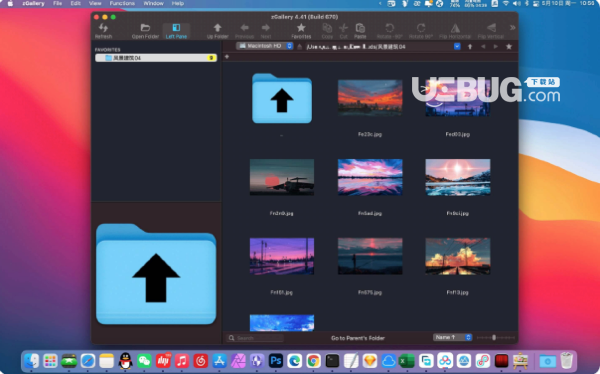The width and height of the screenshot is (600, 374).
Task: Click the plus icon below the path bar
Action: [x=227, y=57]
